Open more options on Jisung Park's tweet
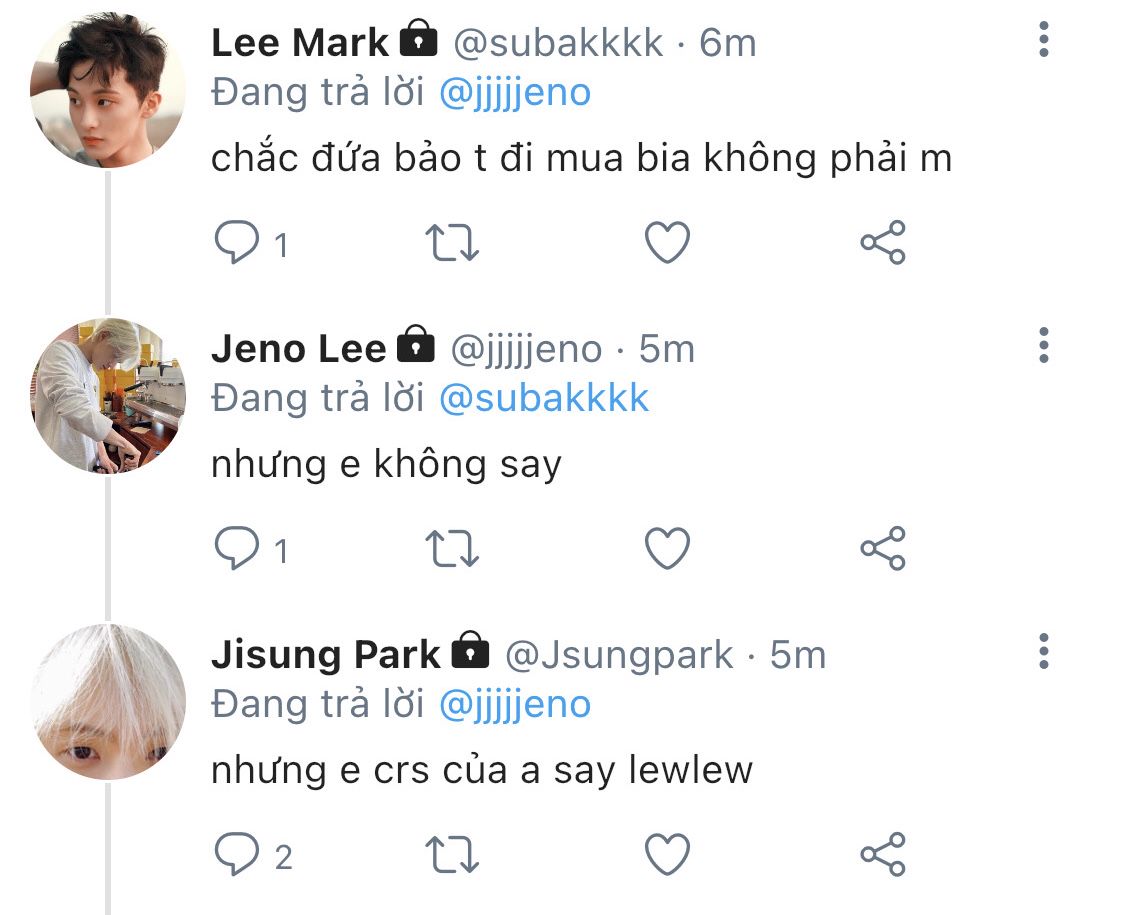The height and width of the screenshot is (915, 1125). 1044,651
